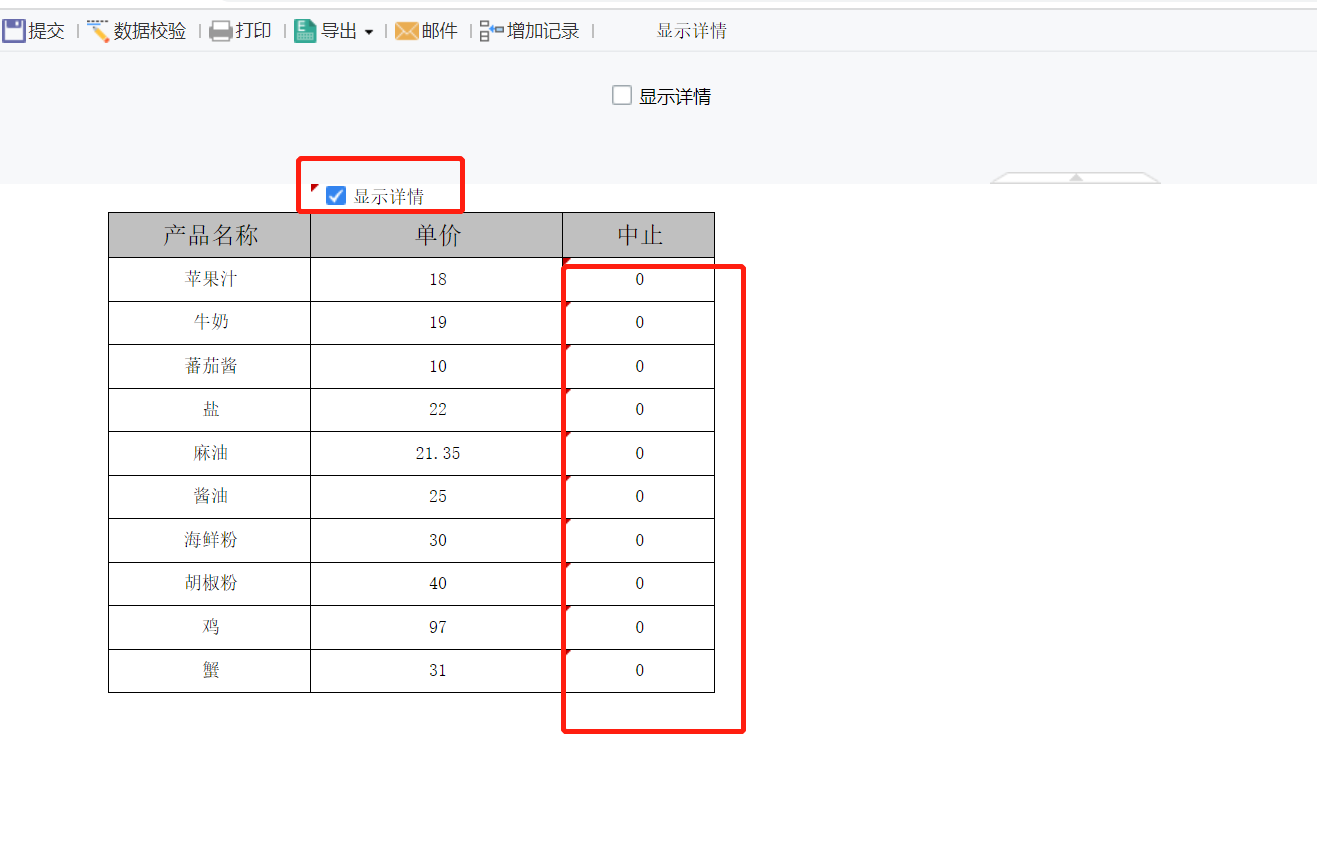Screen dimensions: 1317x868
Task: Click the 中止 value in 苹果汁 row
Action: [x=639, y=279]
